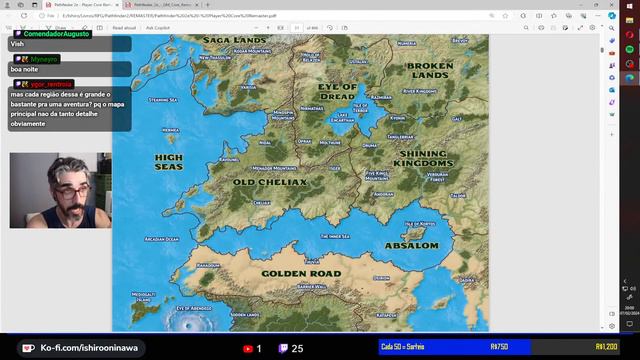Open browser extensions icon
Viewport: 640px width, 360px height.
tap(523, 16)
